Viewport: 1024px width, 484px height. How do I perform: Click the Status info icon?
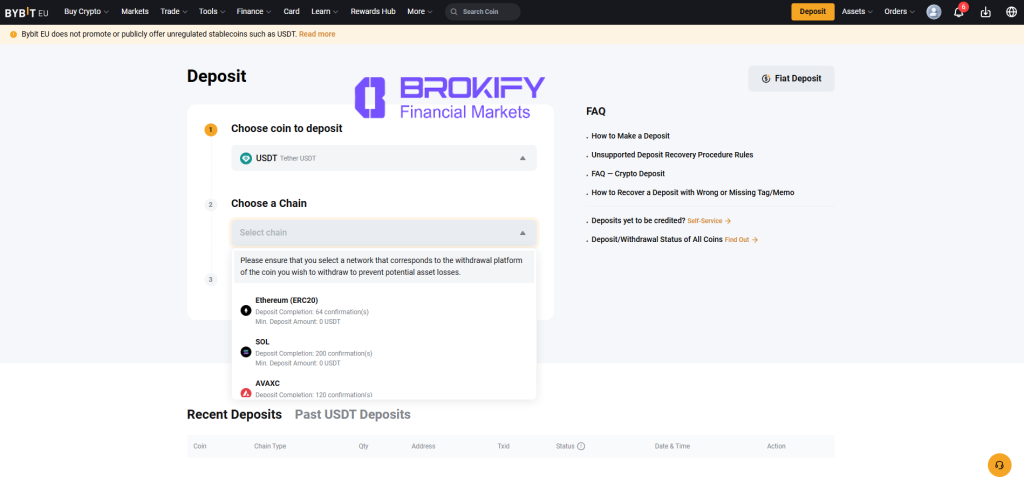coord(581,446)
